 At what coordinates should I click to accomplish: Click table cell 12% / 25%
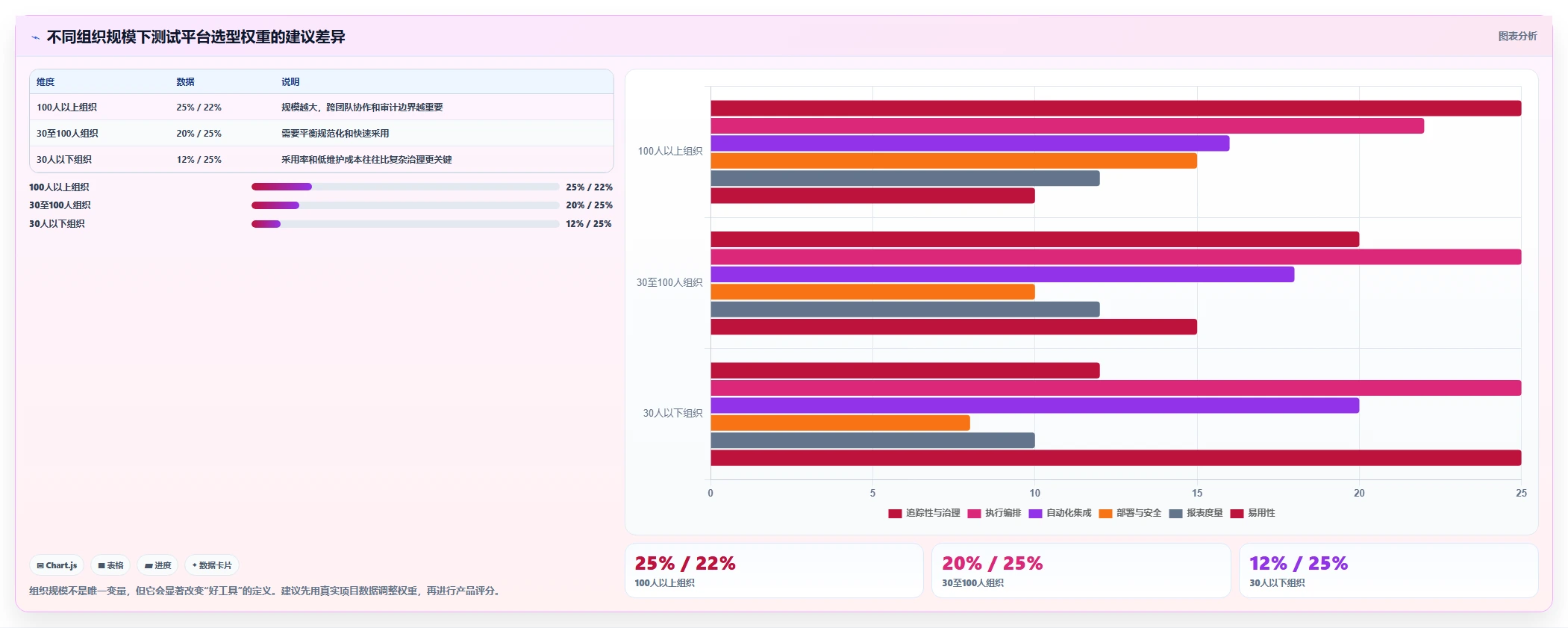point(199,160)
